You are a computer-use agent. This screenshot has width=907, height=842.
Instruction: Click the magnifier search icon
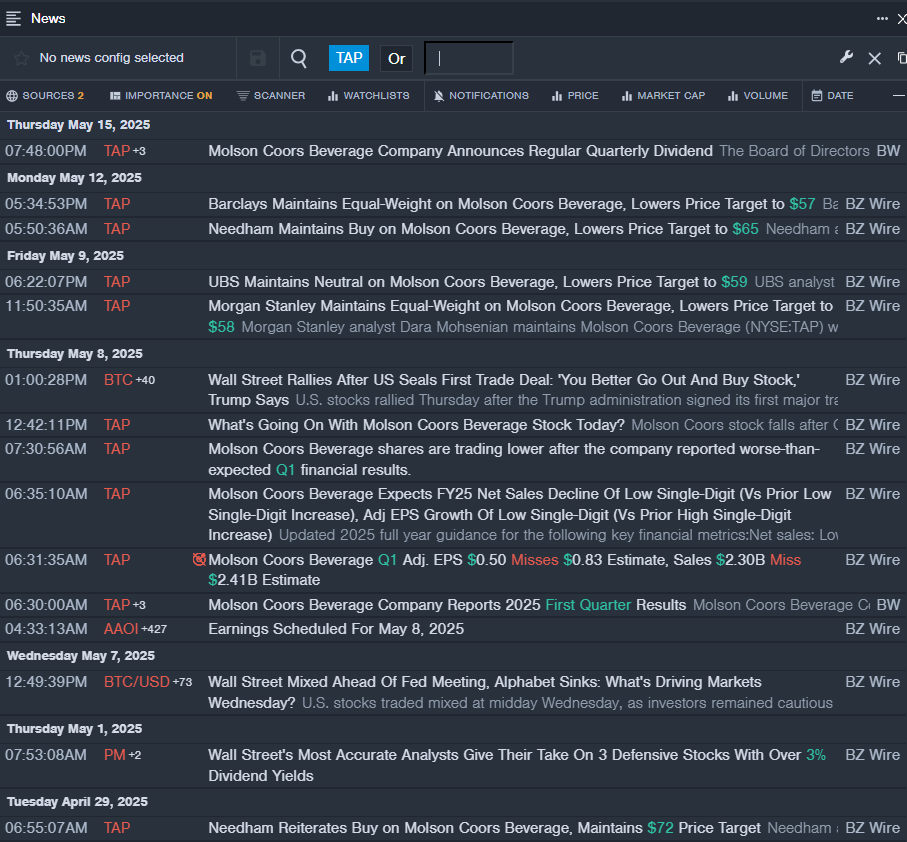[299, 58]
